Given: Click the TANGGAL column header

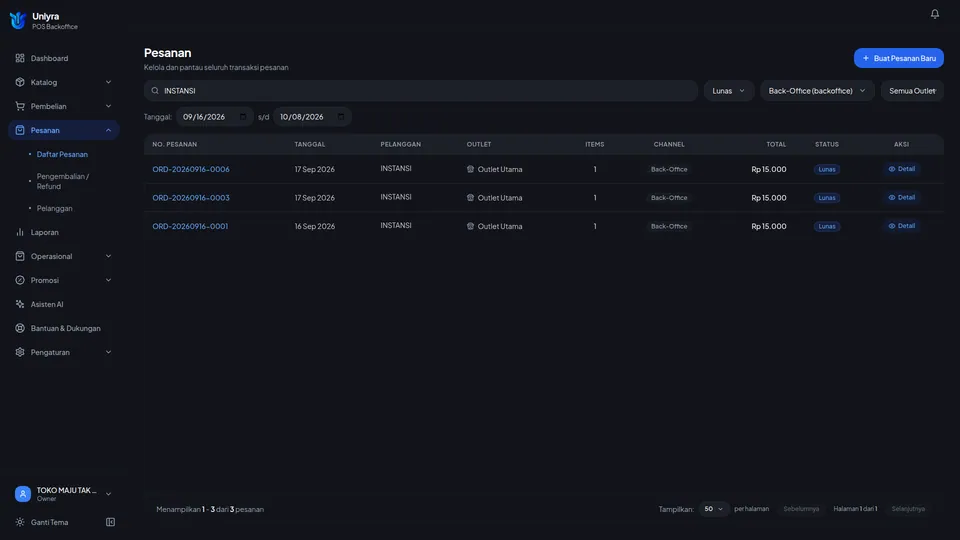Looking at the screenshot, I should tap(310, 144).
